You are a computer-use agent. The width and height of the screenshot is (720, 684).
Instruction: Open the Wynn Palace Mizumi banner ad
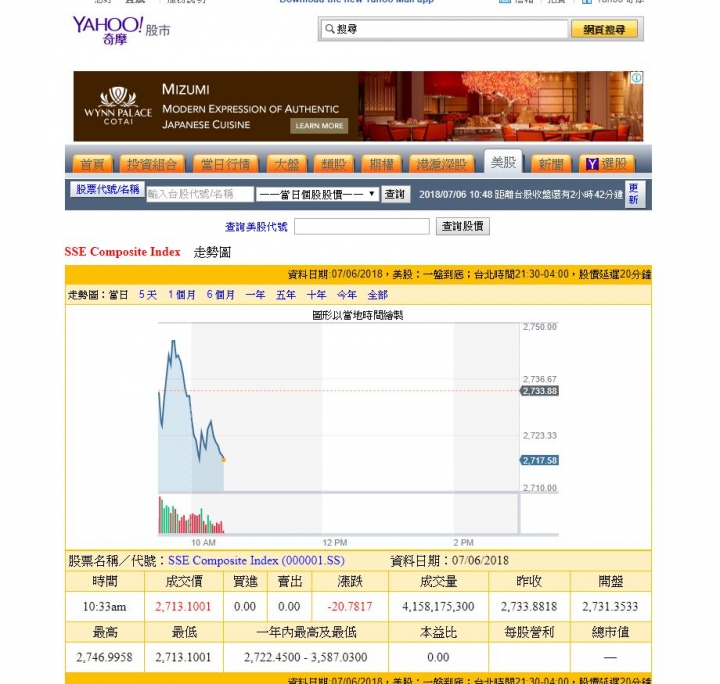point(358,106)
